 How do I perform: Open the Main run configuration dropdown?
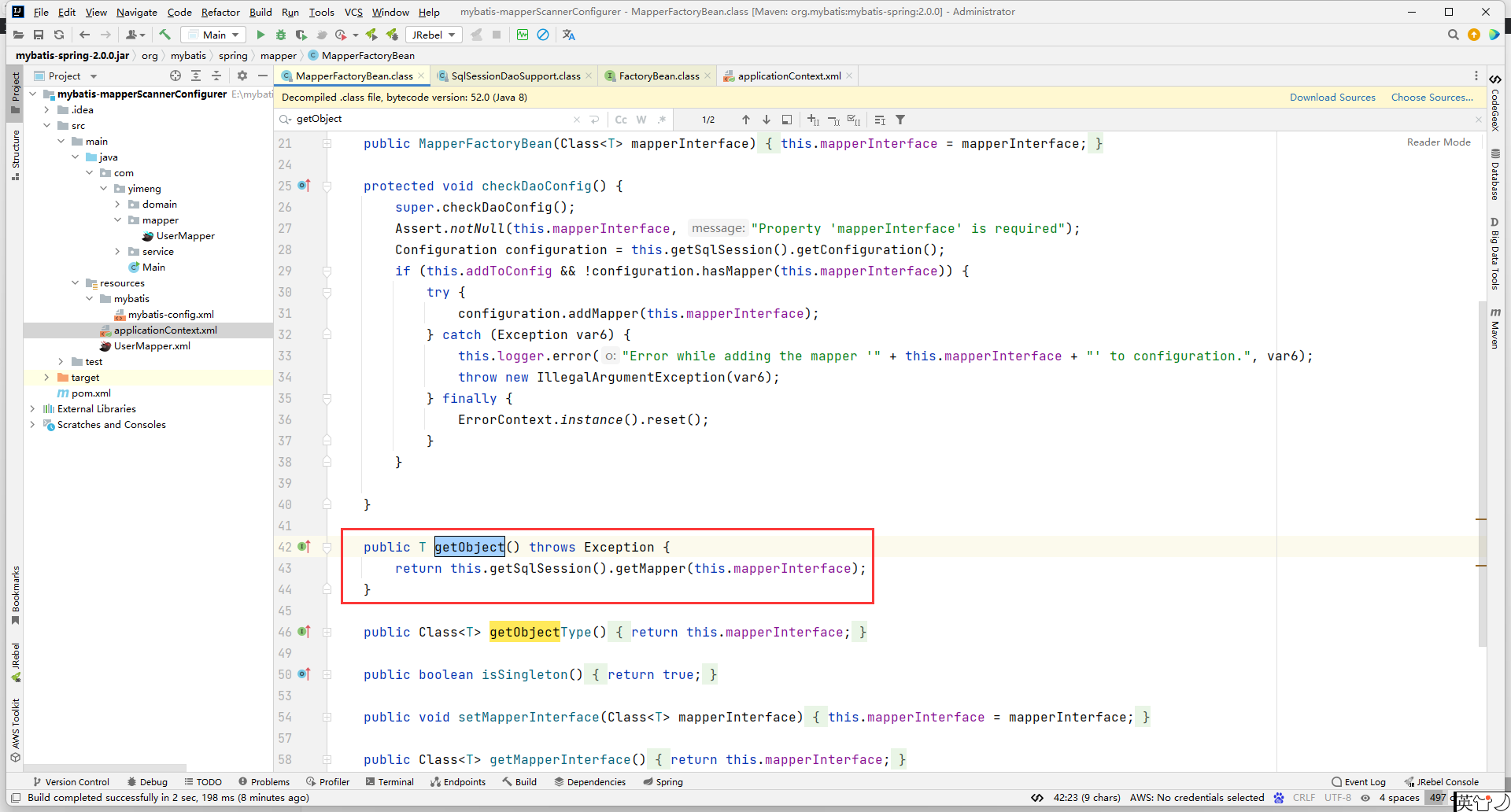tap(213, 35)
